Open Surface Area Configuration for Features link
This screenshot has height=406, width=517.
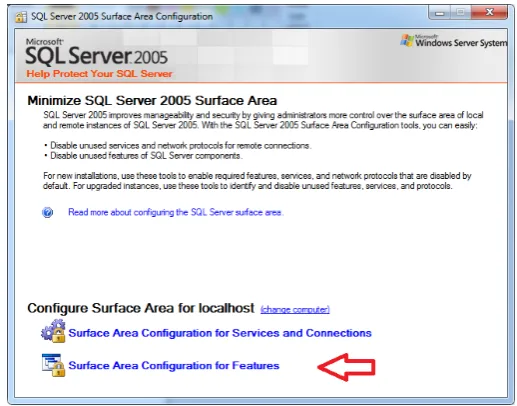pos(174,365)
